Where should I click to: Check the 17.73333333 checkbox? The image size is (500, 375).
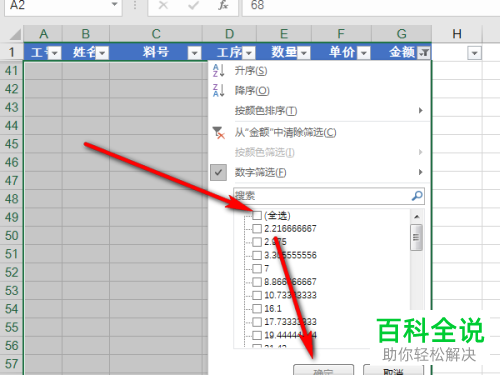pos(257,322)
